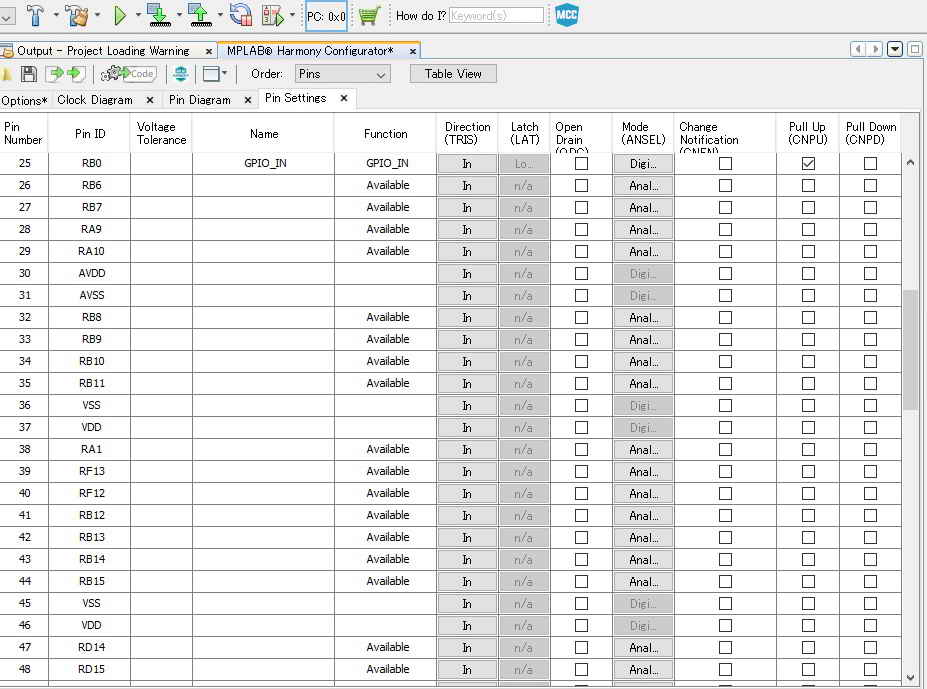
Task: Open the Clean and Build dropdown arrow
Action: (98, 15)
